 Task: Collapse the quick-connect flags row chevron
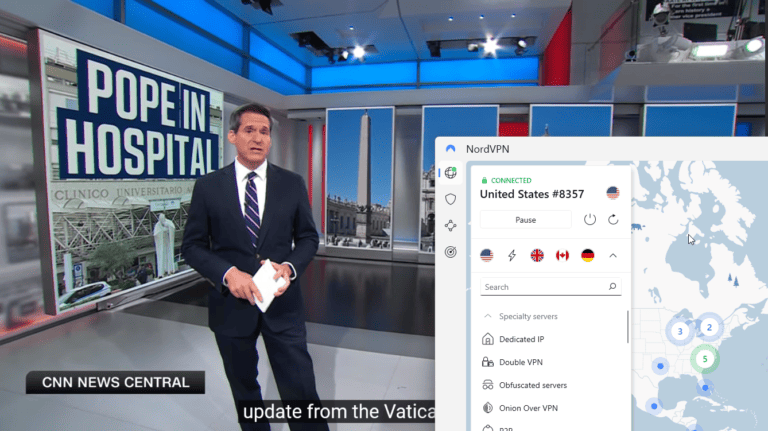coord(613,255)
